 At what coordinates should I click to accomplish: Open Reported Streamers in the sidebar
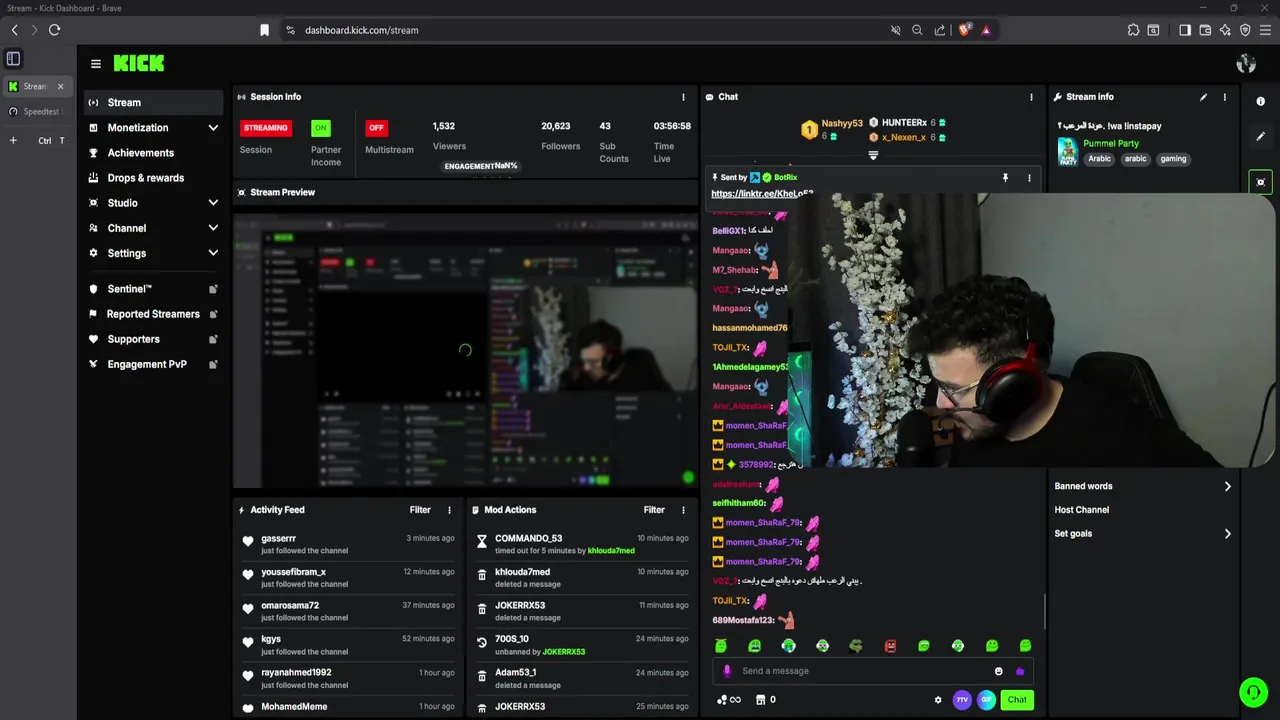click(154, 314)
